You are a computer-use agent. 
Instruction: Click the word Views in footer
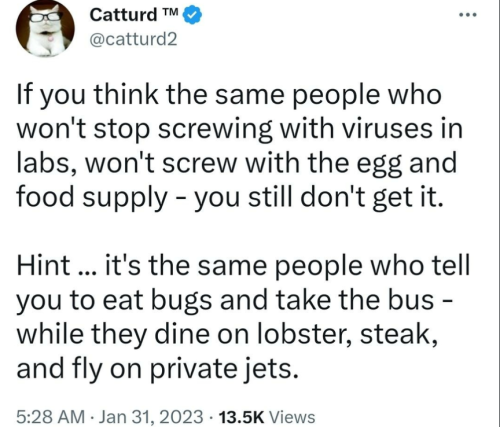[x=292, y=417]
